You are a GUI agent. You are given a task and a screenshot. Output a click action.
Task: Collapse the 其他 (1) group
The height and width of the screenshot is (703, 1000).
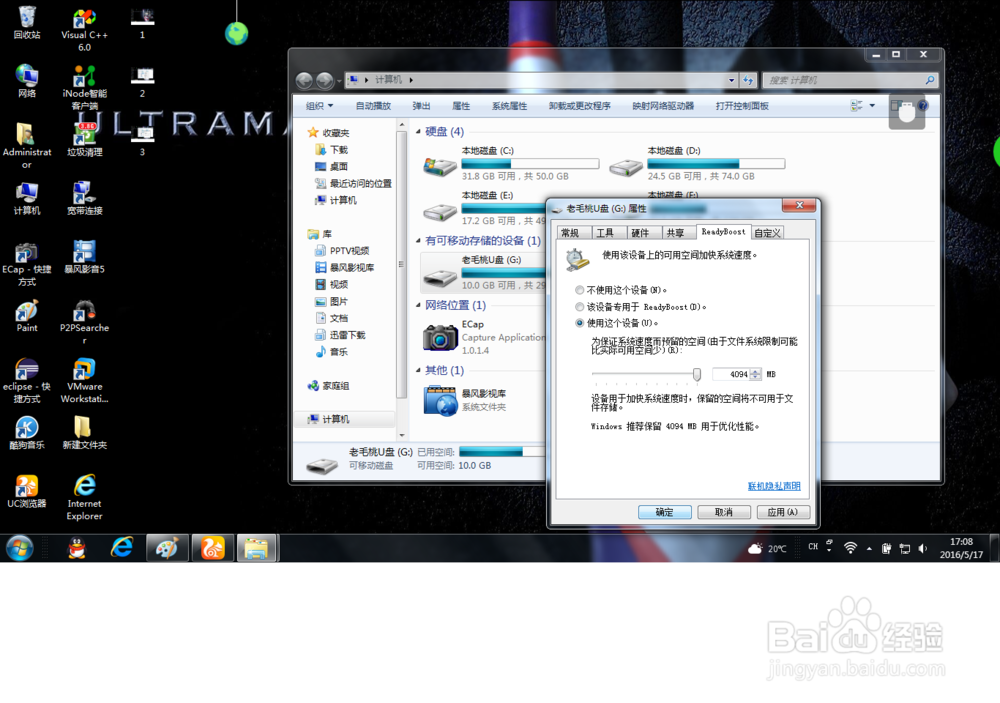pyautogui.click(x=418, y=371)
